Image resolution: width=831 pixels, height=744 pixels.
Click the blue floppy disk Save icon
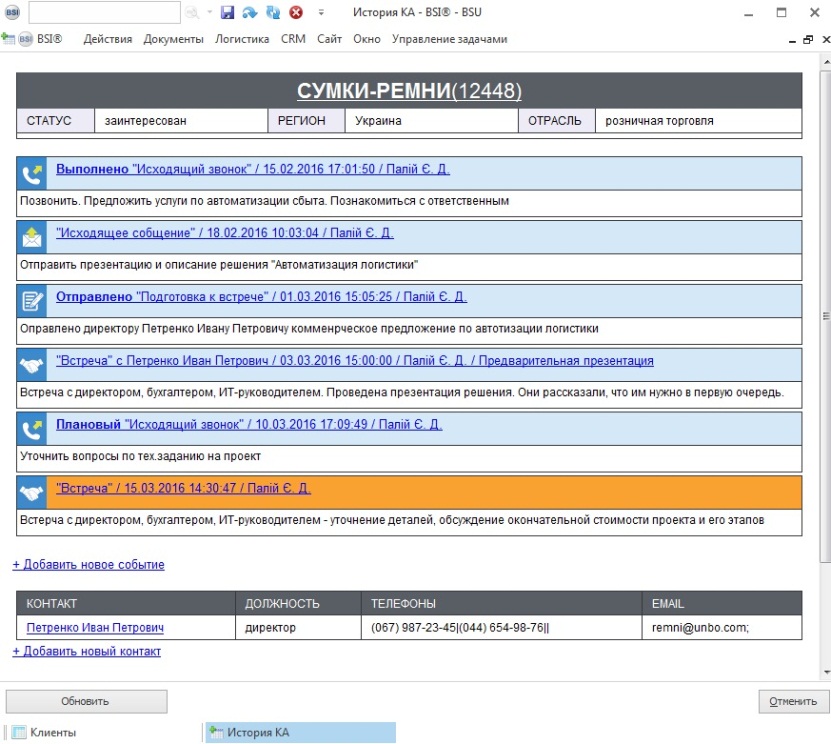[x=227, y=13]
